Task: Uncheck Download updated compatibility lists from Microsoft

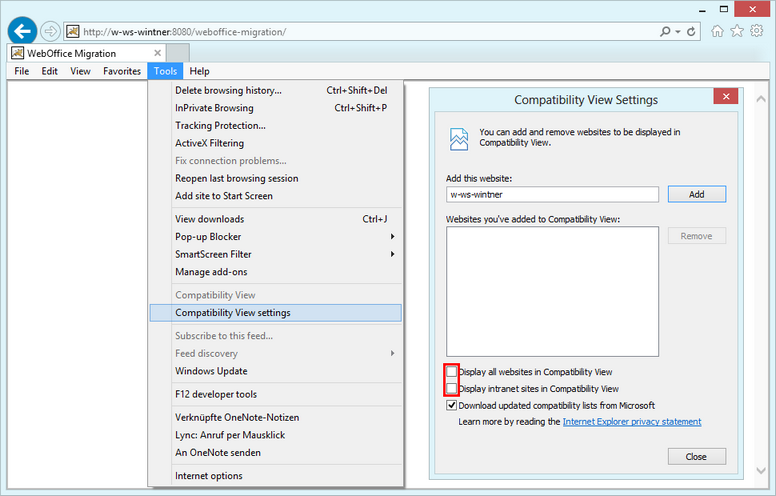Action: coord(451,405)
